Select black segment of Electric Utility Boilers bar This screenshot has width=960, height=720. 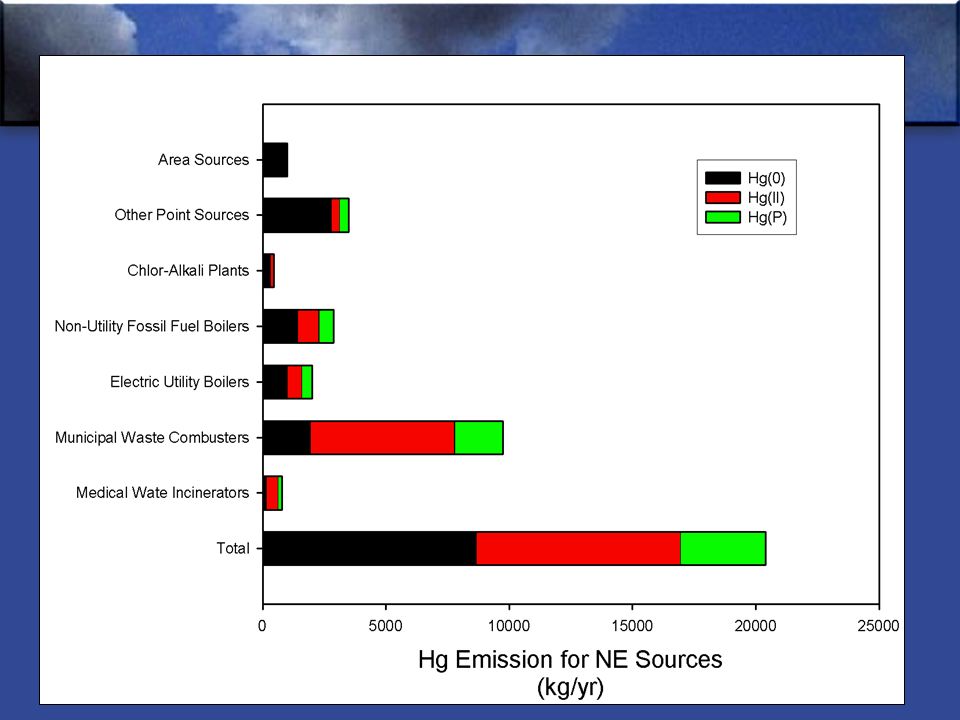point(276,382)
